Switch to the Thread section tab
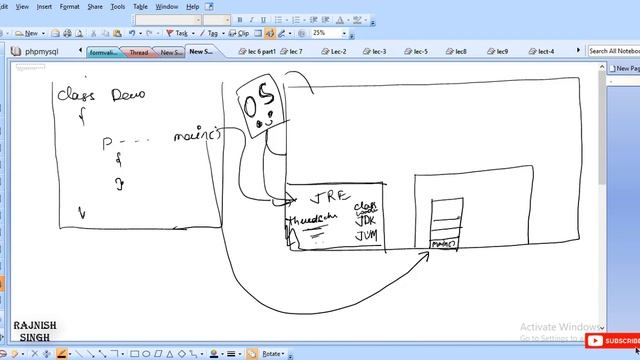Viewport: 640px width, 360px height. 139,52
